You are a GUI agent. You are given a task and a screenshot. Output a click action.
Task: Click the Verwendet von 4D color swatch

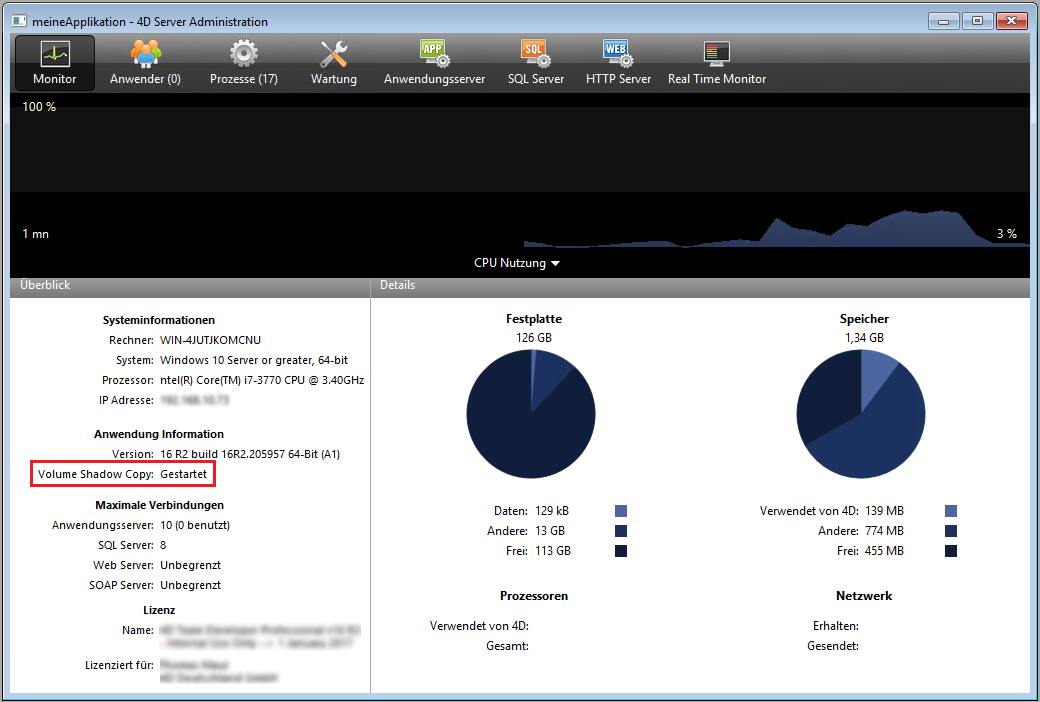(951, 511)
